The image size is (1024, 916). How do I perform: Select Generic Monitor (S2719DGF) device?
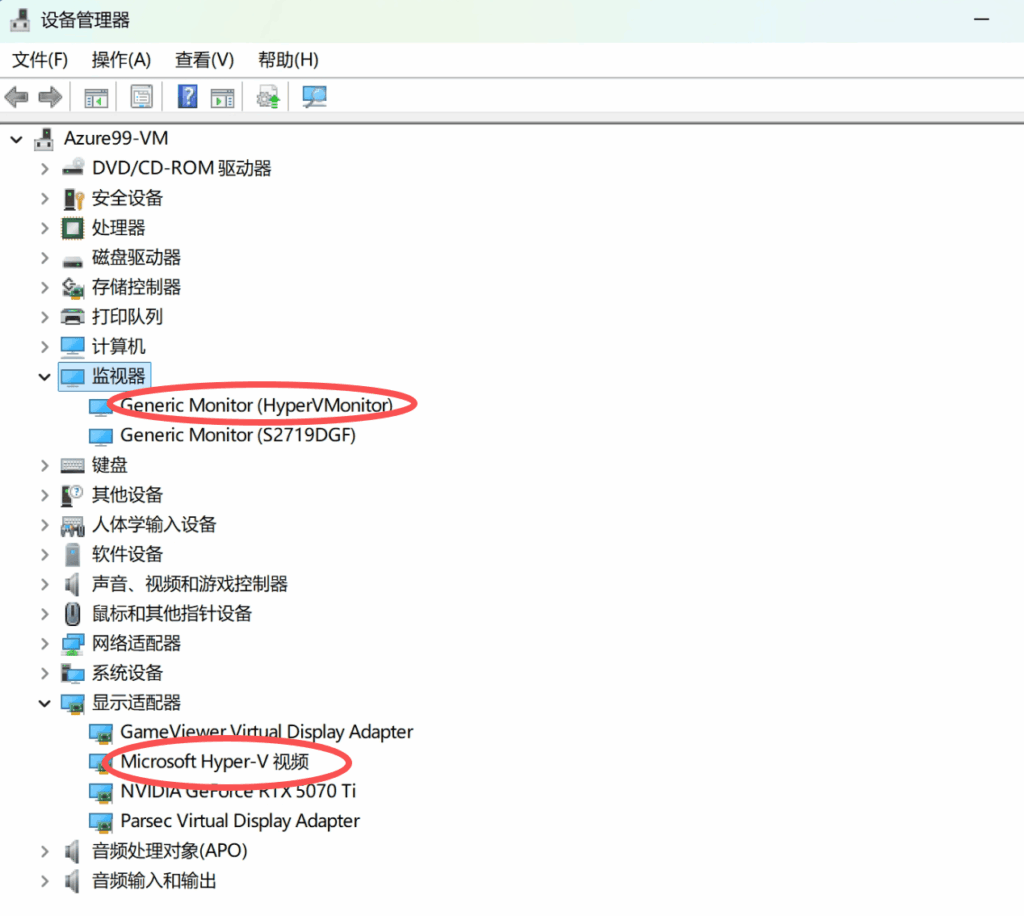coord(238,435)
